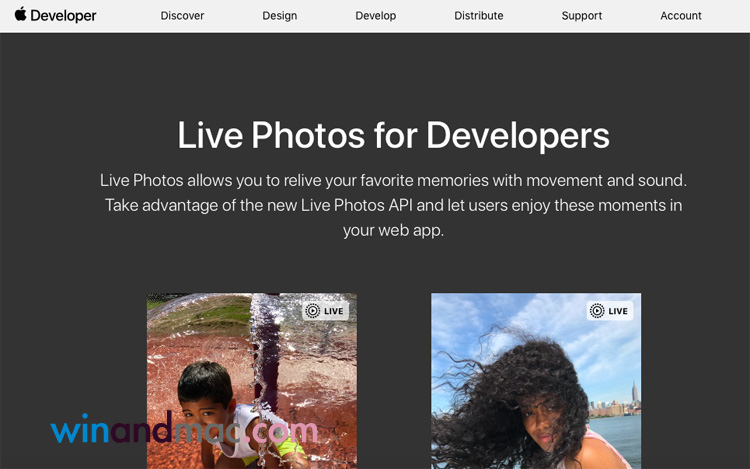The image size is (750, 469).
Task: Click the Live Photos API description paragraph
Action: click(393, 205)
